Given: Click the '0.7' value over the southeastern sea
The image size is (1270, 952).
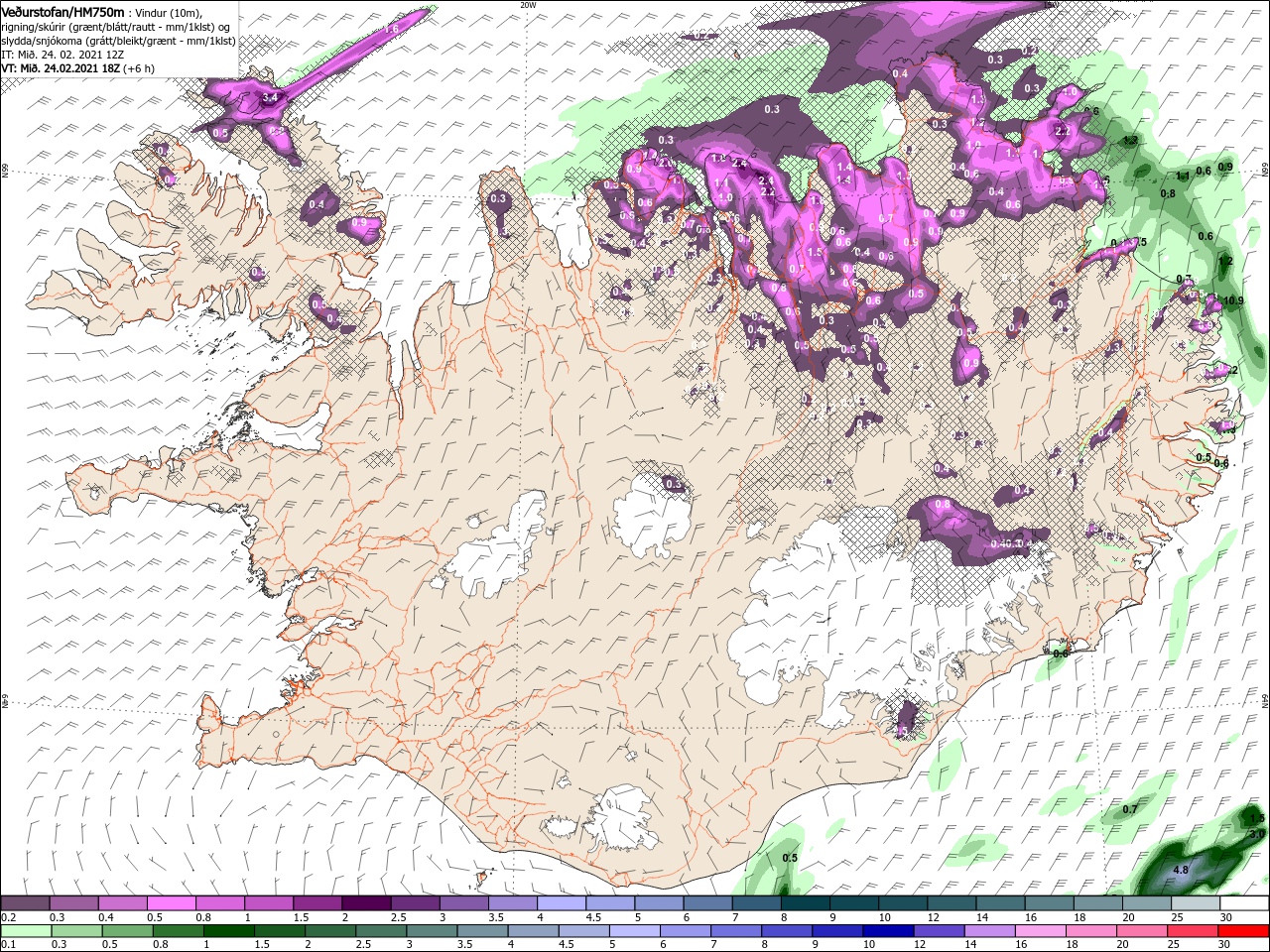Looking at the screenshot, I should [1129, 809].
